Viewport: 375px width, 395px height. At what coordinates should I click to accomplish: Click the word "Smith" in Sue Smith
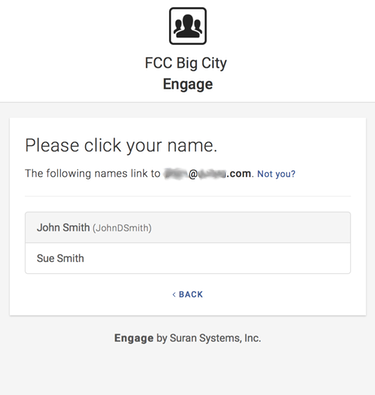click(x=70, y=258)
